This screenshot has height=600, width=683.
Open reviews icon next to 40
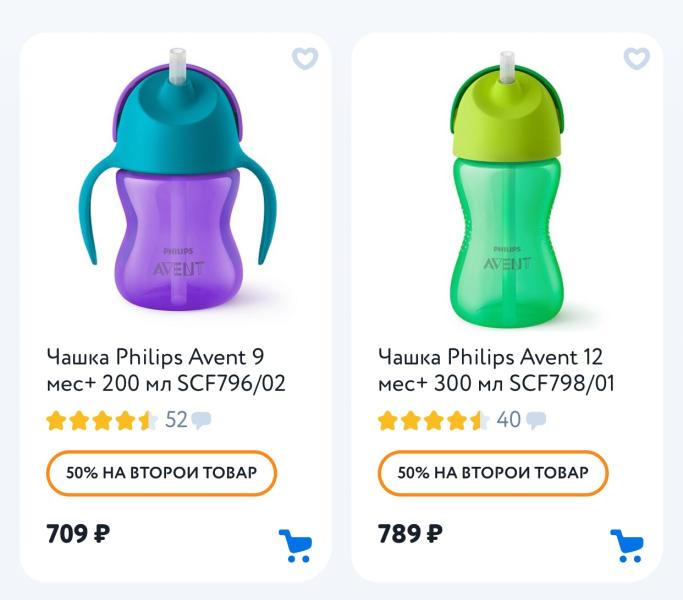[536, 420]
